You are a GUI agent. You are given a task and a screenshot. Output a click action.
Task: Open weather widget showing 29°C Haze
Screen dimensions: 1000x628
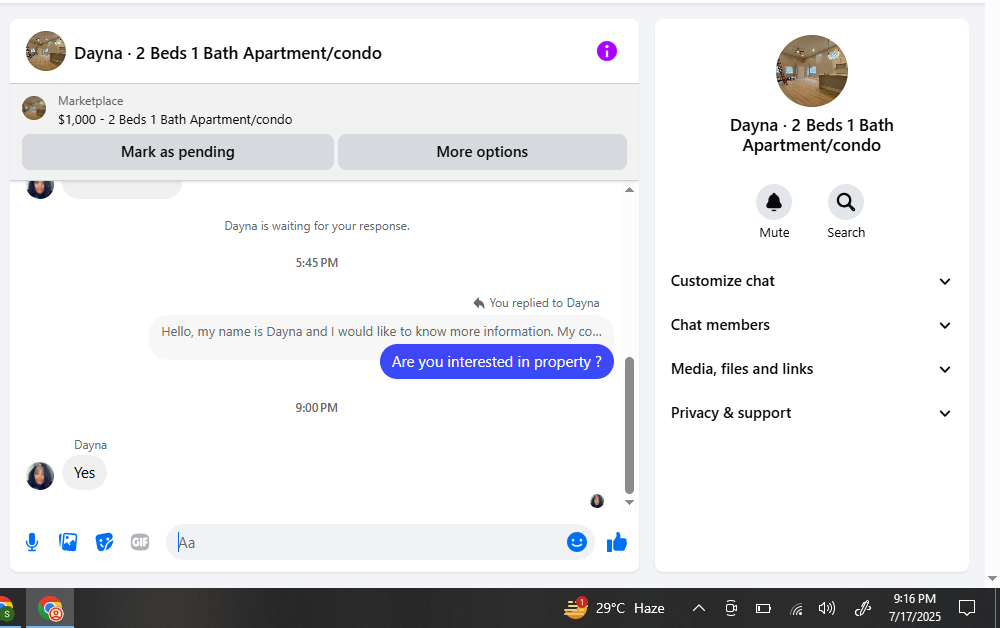tap(614, 608)
